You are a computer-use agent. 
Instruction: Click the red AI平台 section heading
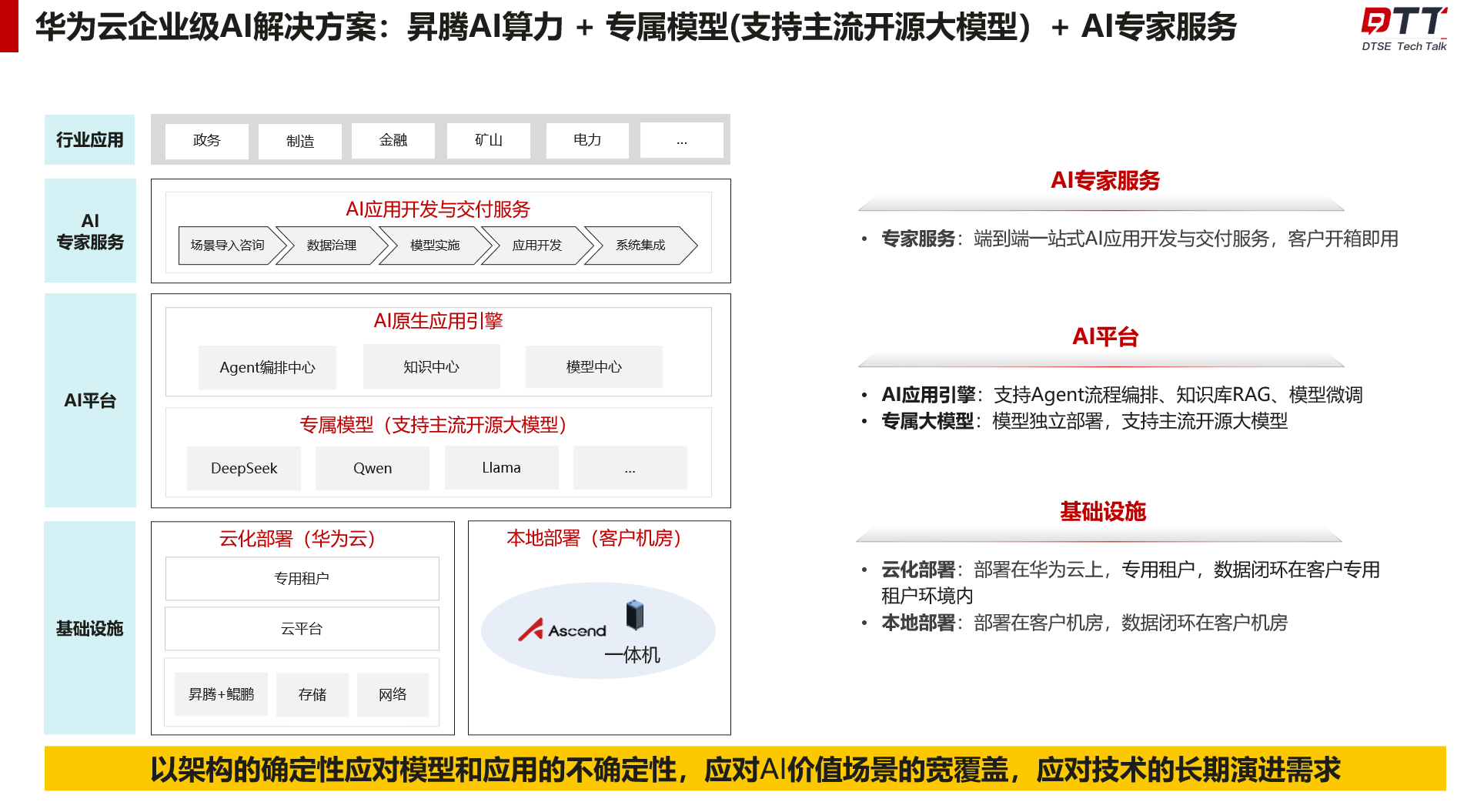pos(1104,336)
